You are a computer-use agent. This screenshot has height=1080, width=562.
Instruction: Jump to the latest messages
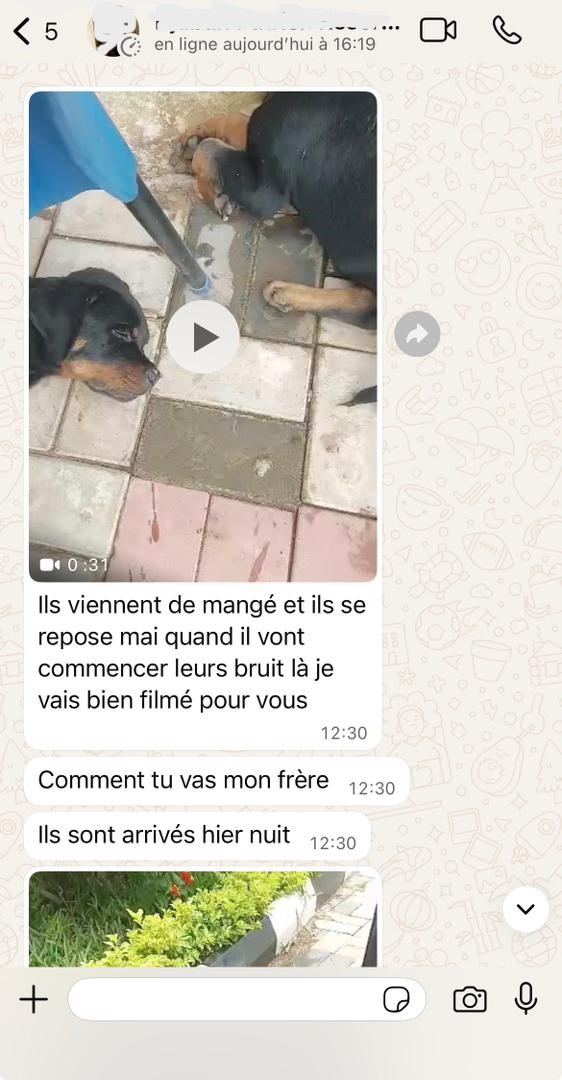525,909
